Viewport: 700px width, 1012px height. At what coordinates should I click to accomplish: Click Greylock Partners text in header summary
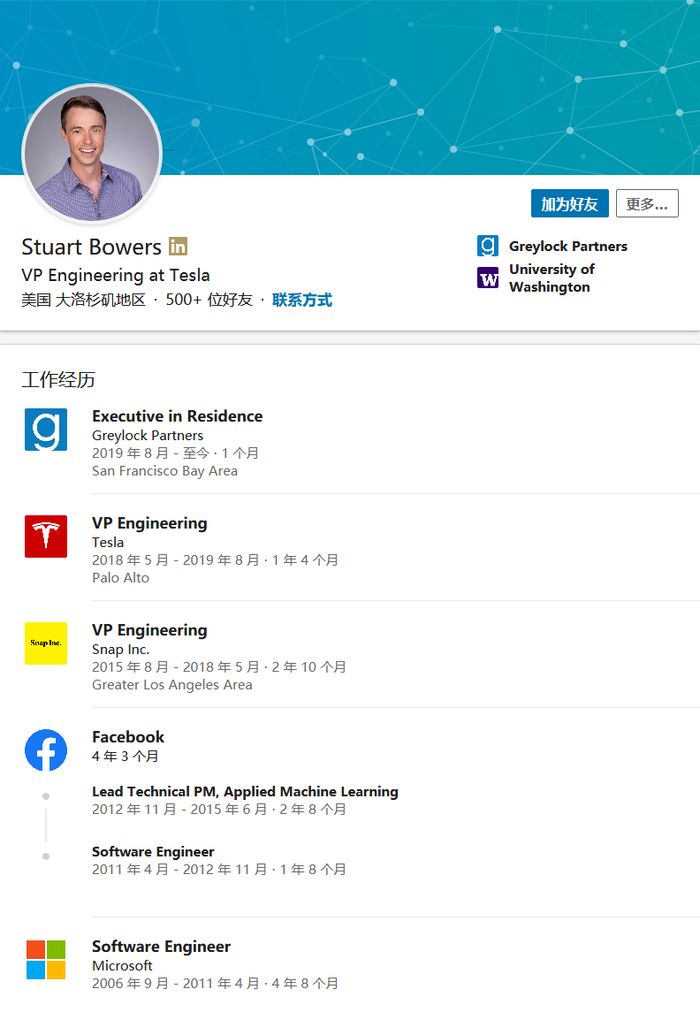click(x=568, y=246)
